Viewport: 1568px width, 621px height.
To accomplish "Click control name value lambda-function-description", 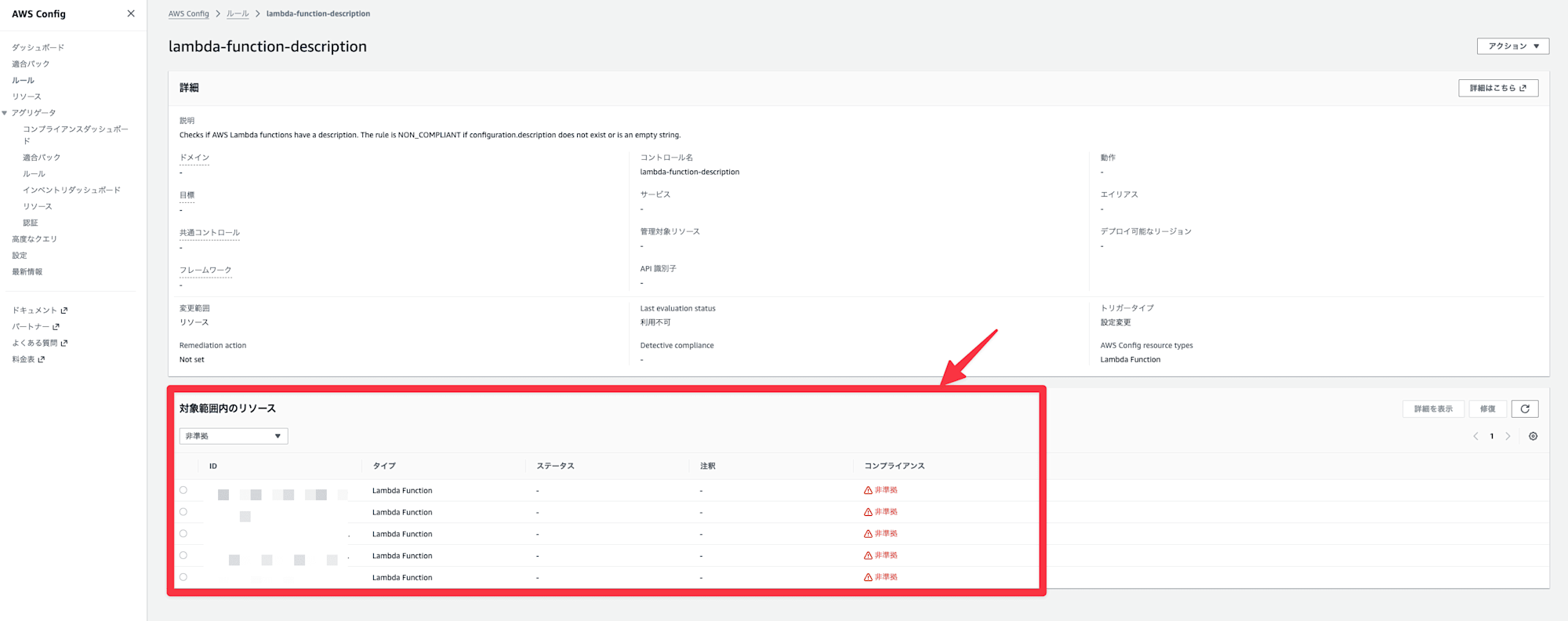I will pos(690,172).
